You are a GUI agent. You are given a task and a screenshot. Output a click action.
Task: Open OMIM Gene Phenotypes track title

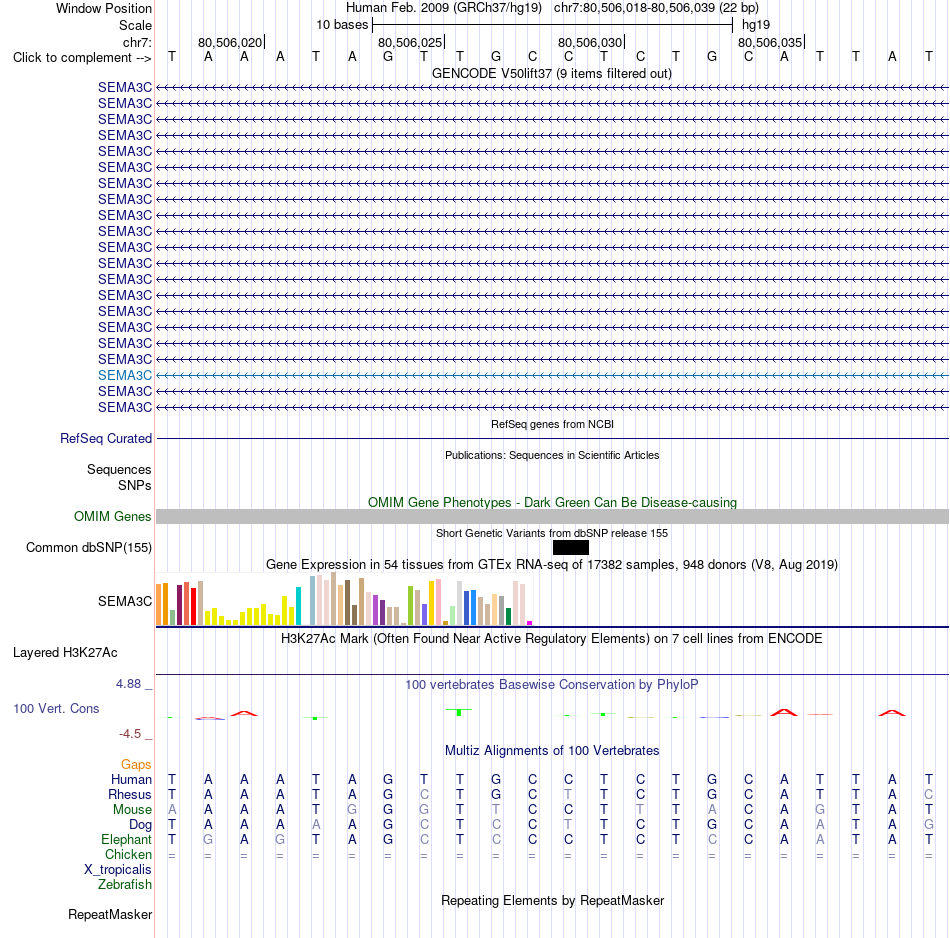(x=552, y=502)
